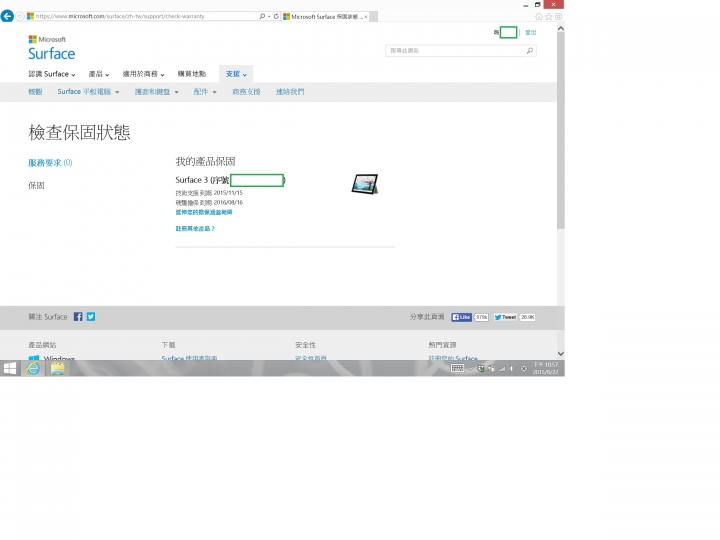Click the page scrollbar up arrow
The image size is (720, 540).
click(561, 28)
